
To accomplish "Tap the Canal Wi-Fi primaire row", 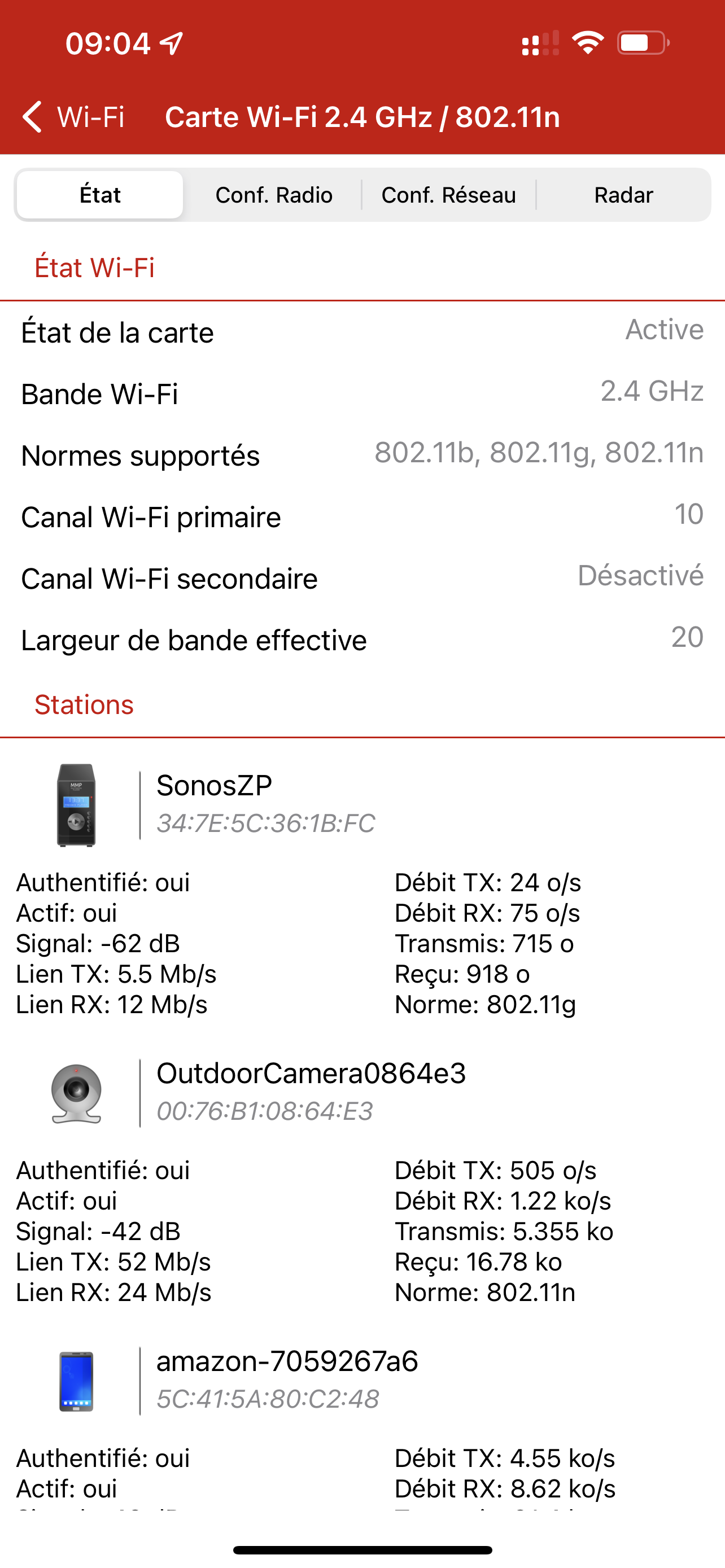I will pyautogui.click(x=362, y=516).
